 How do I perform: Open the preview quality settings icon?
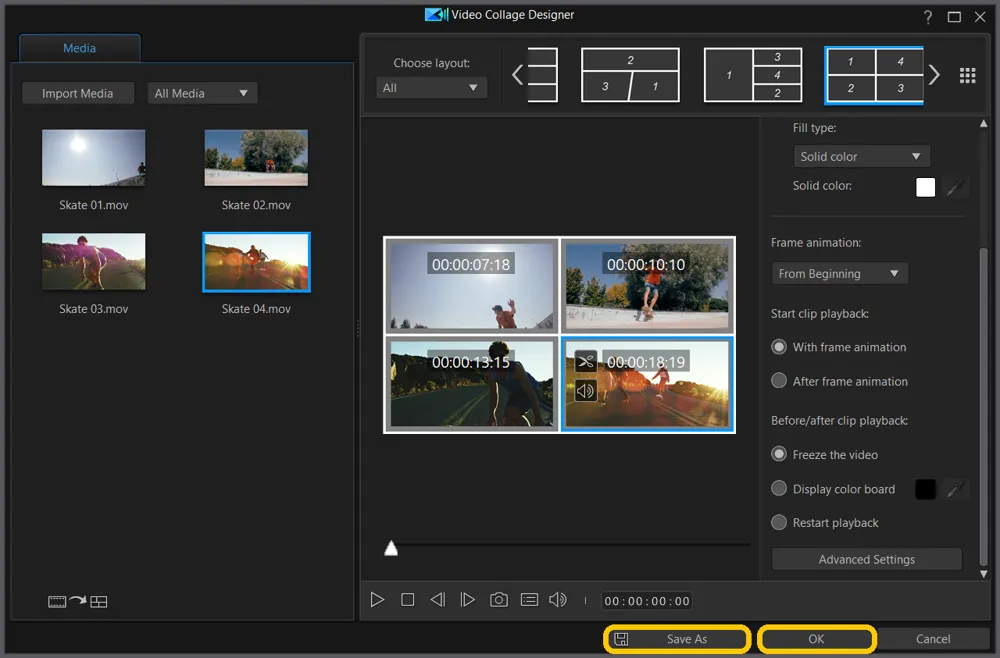(x=529, y=600)
